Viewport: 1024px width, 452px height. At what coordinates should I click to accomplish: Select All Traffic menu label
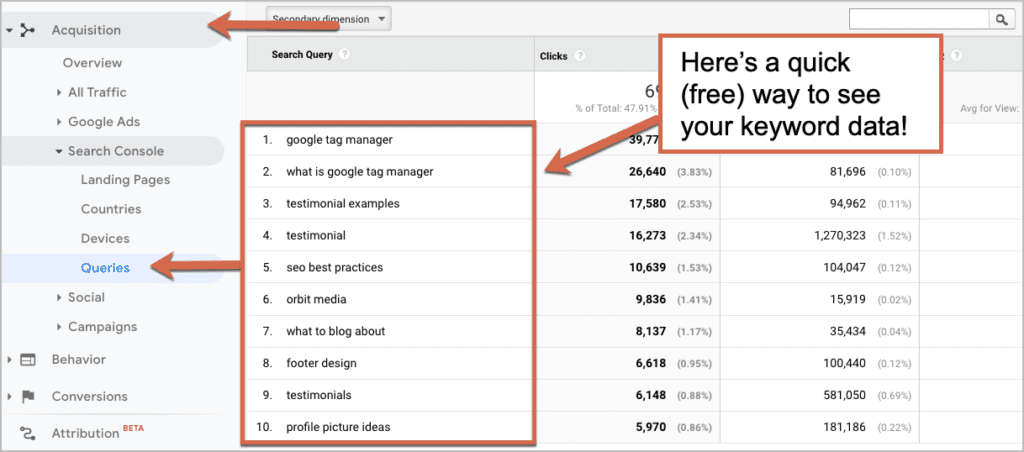[x=97, y=93]
